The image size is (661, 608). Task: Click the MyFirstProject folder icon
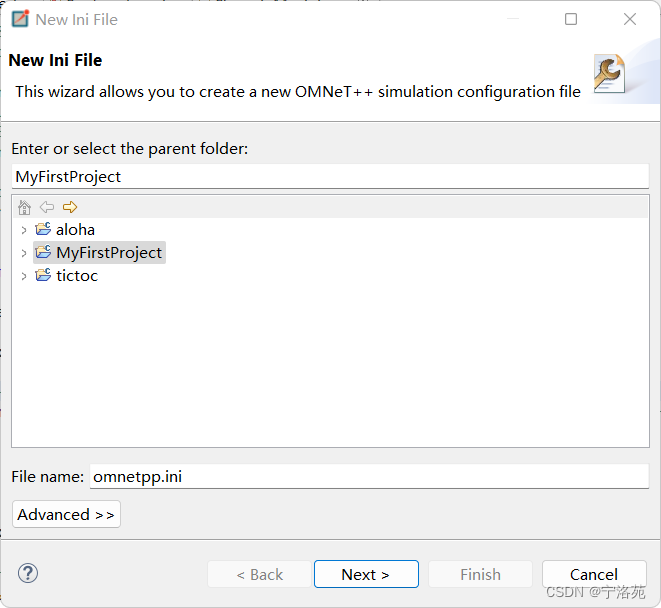click(43, 253)
